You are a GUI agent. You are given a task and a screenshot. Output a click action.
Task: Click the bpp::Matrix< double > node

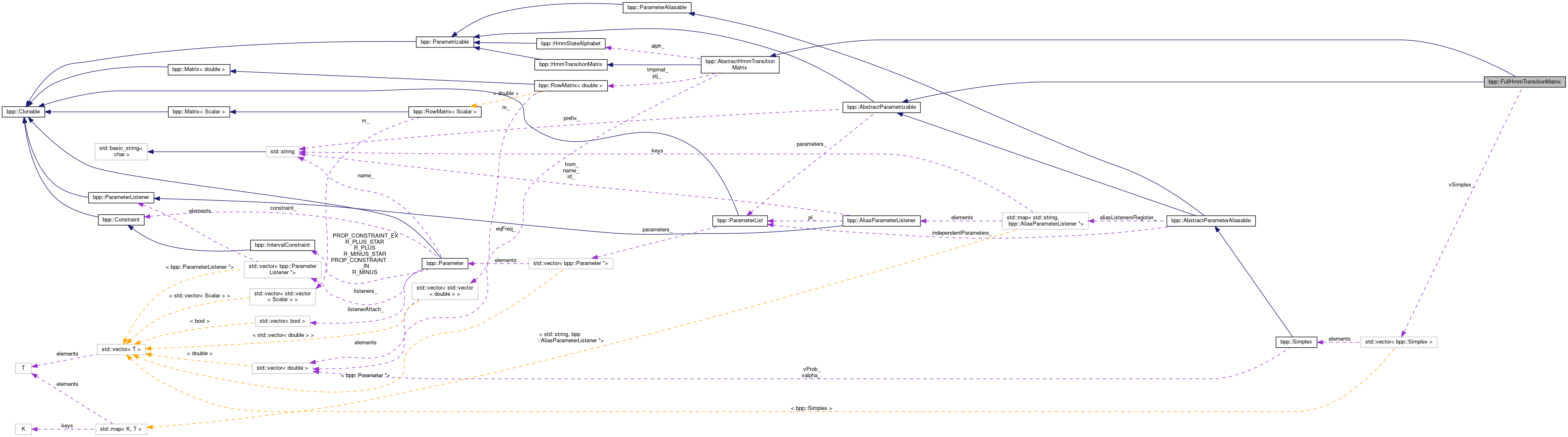tap(199, 69)
